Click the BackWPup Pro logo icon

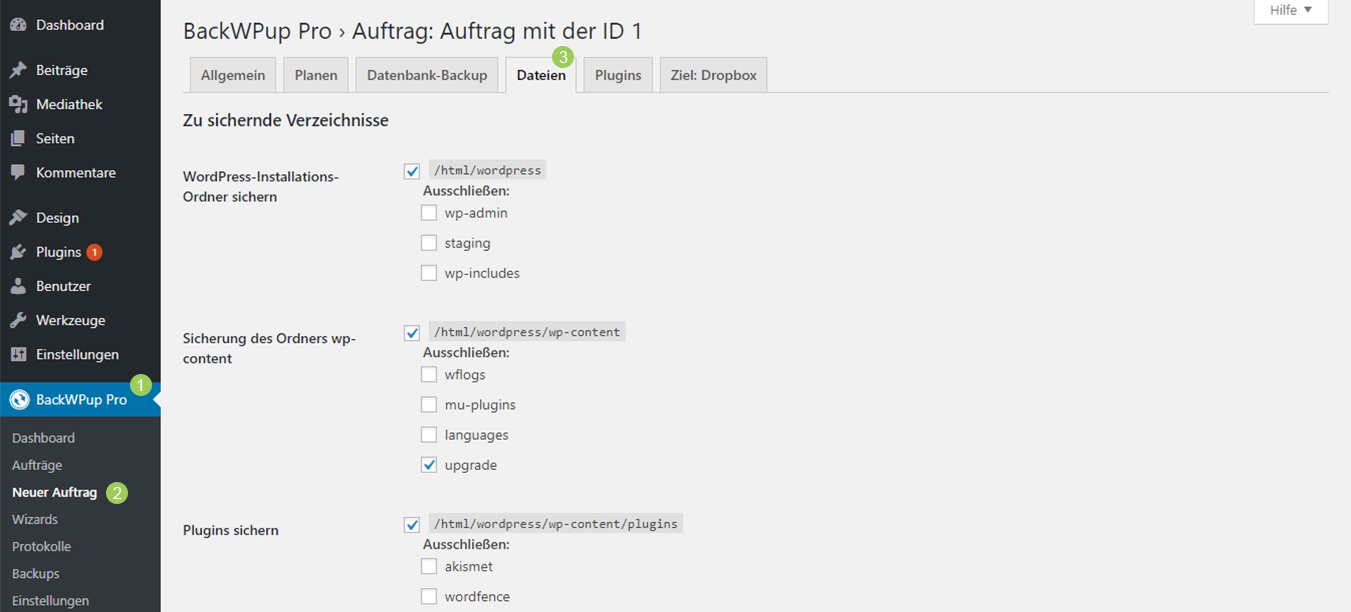pos(21,398)
